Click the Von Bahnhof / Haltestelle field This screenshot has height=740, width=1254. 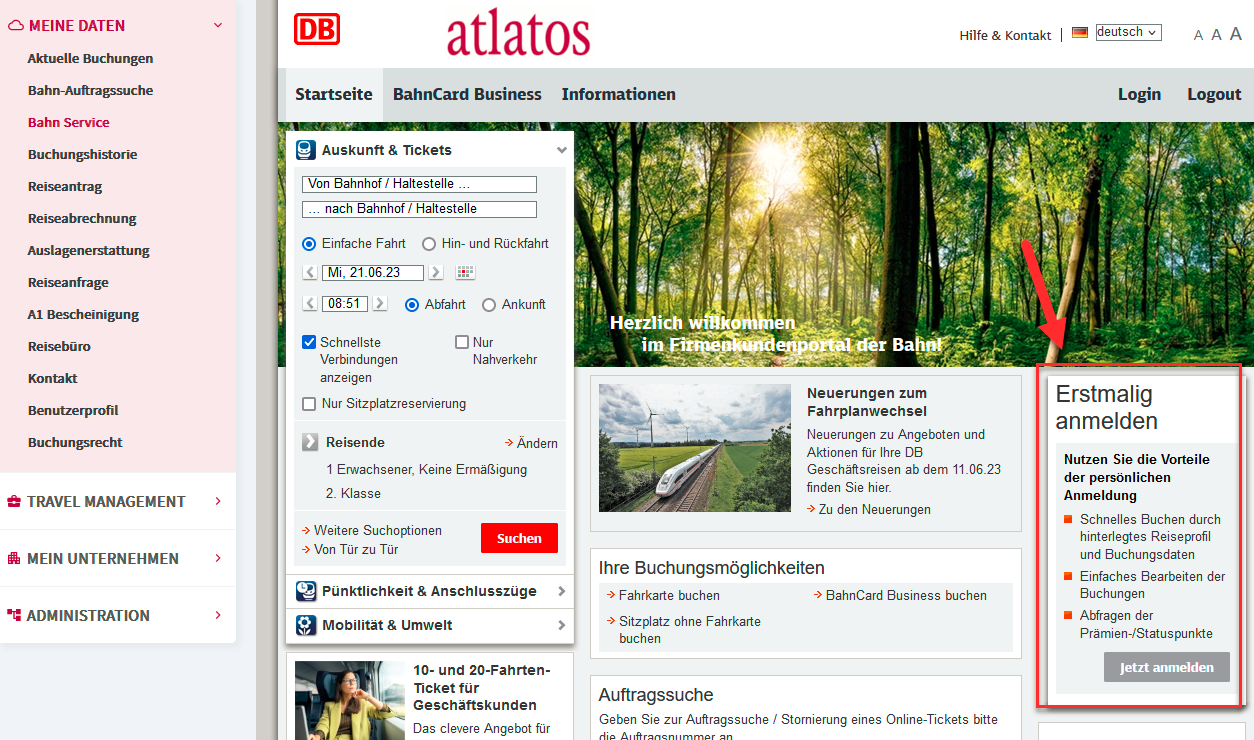point(419,184)
